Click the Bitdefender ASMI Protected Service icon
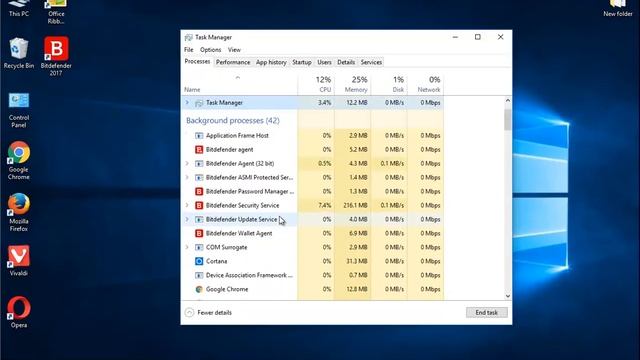640x360 pixels. 199,178
